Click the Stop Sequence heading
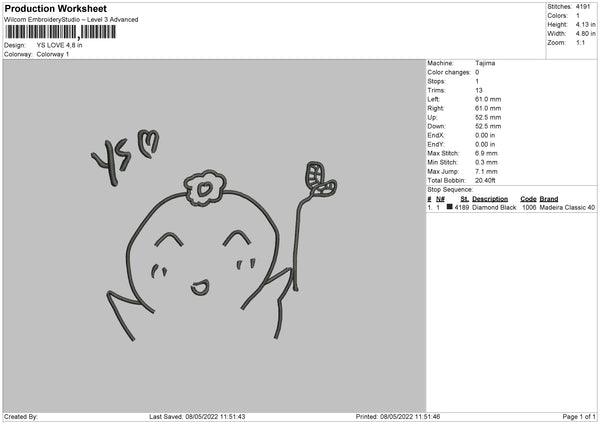 coord(450,190)
